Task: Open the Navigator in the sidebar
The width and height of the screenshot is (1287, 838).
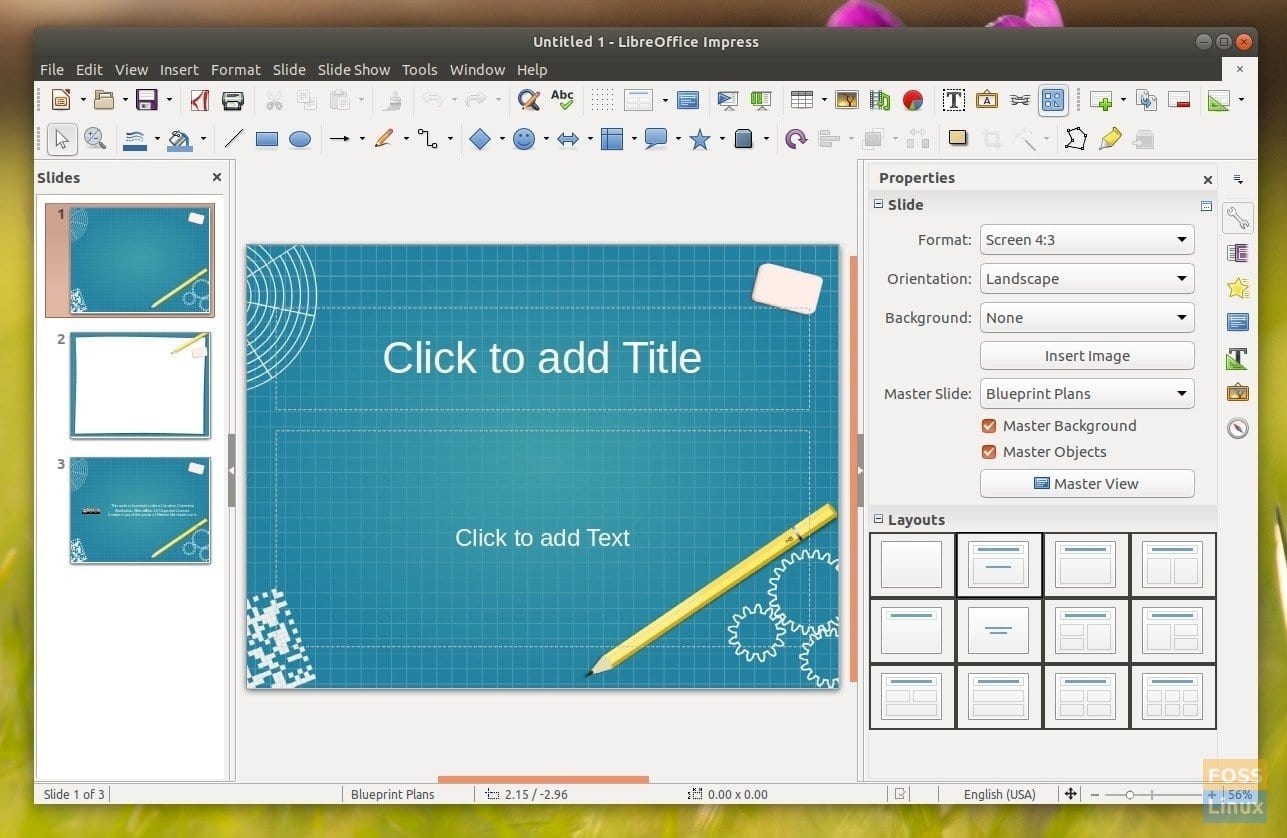Action: pos(1237,427)
